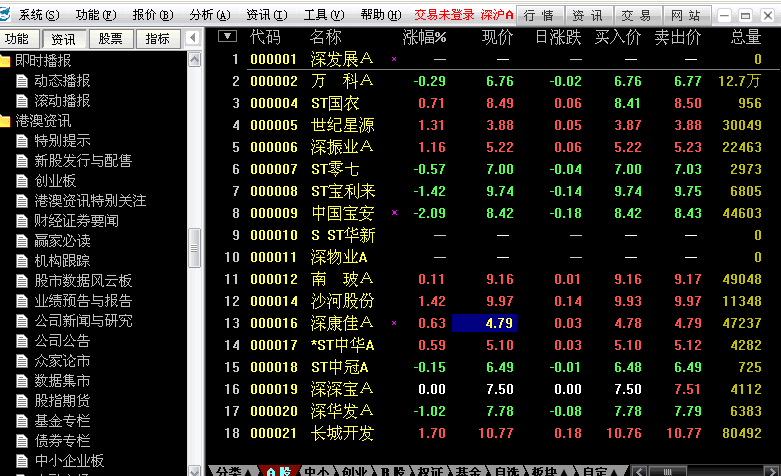The width and height of the screenshot is (781, 476).
Task: Click document icon next to 基金专栏
Action: pyautogui.click(x=22, y=421)
